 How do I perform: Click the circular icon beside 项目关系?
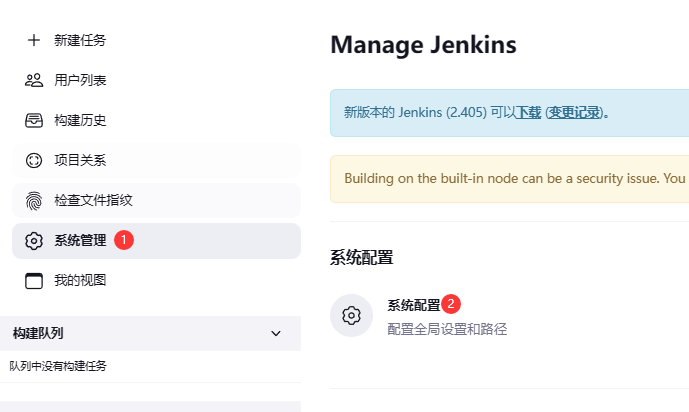click(x=34, y=160)
